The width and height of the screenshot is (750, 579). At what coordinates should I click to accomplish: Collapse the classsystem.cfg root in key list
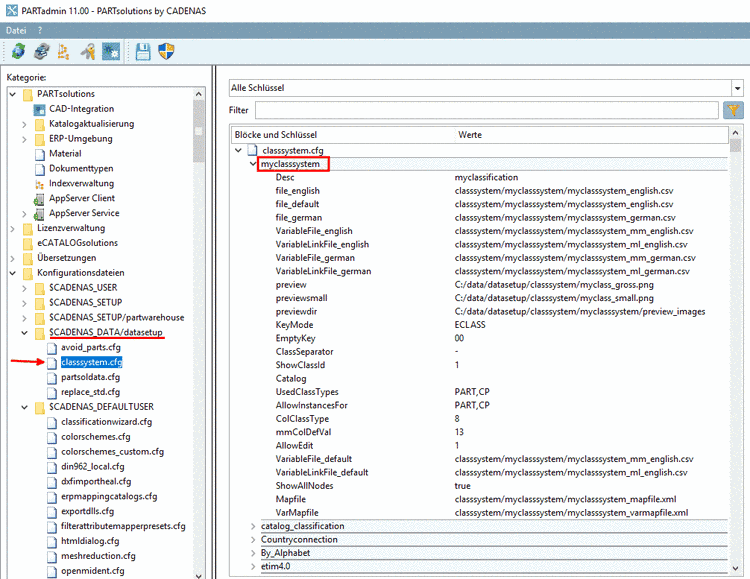238,151
